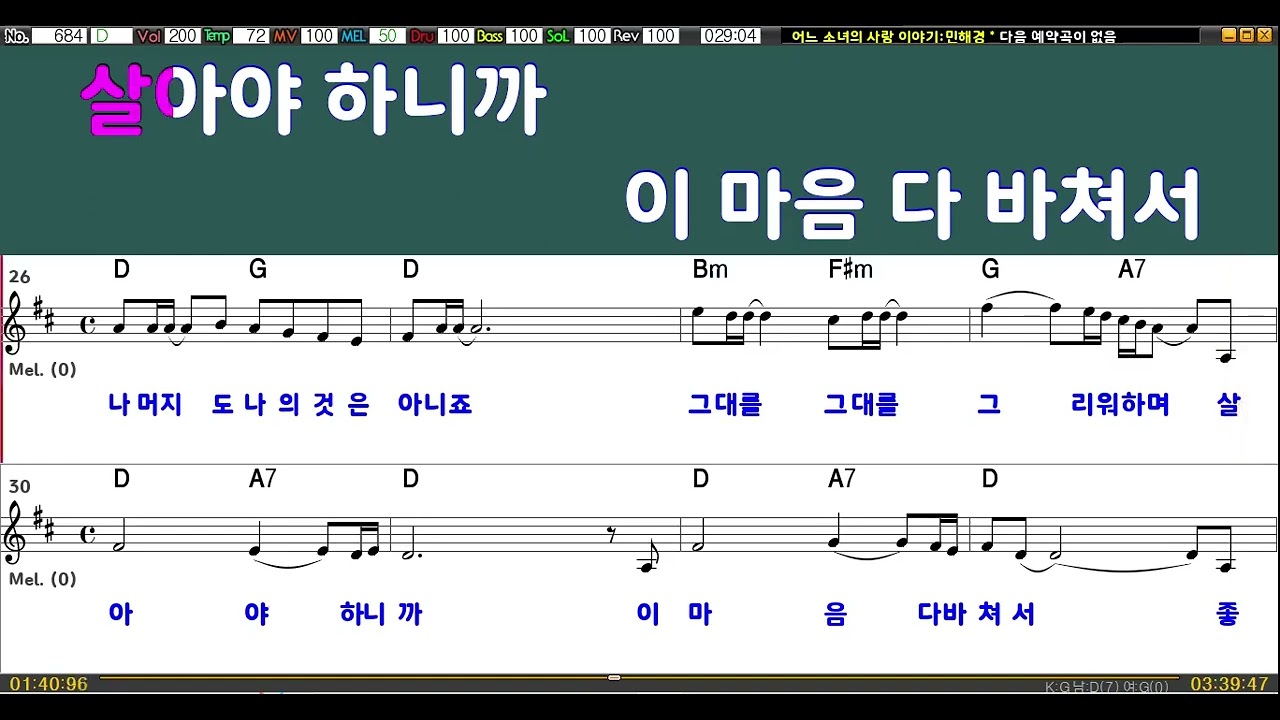This screenshot has width=1280, height=720.
Task: Click measure number 30
Action: (x=19, y=486)
